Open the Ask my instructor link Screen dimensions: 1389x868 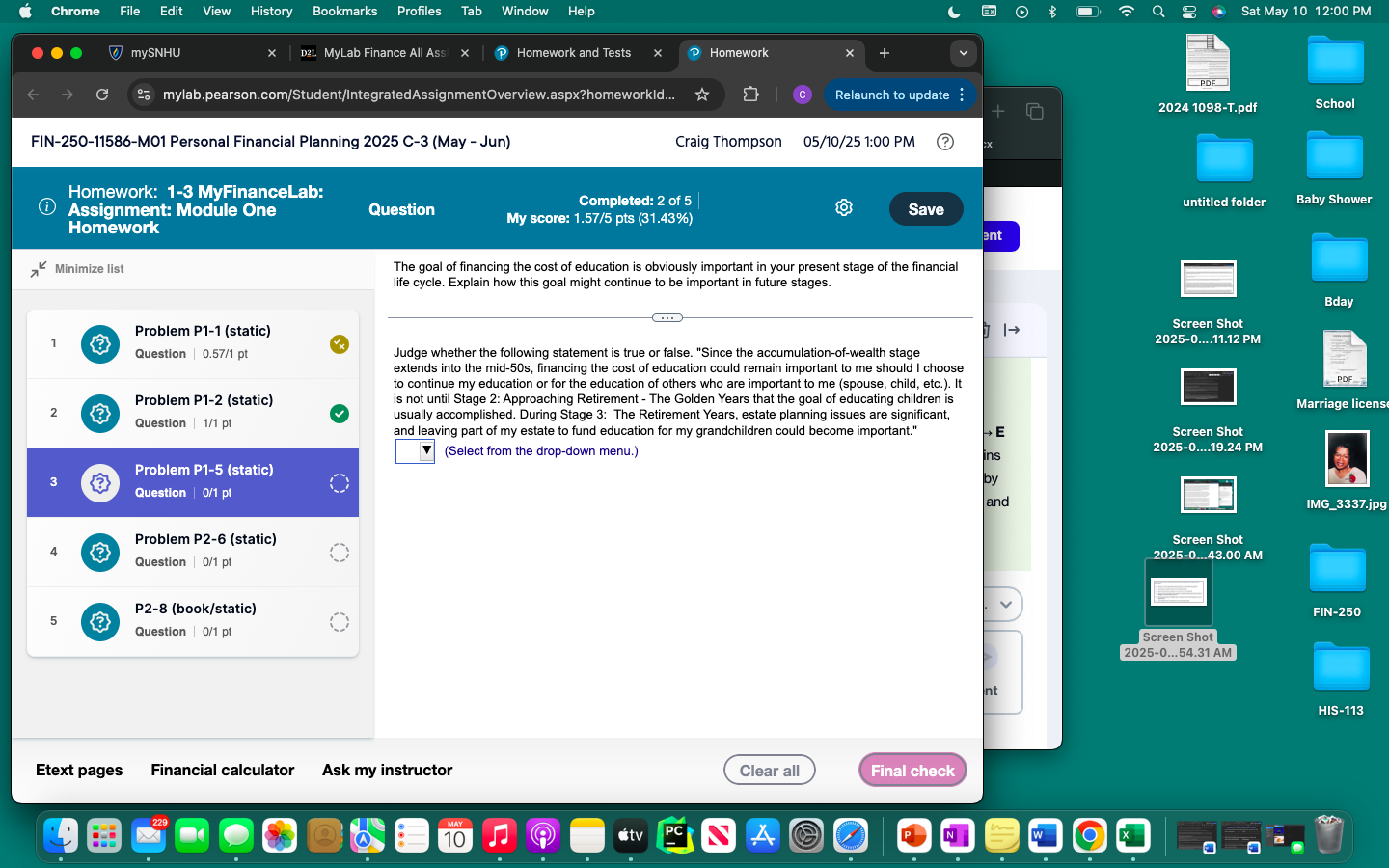[x=387, y=770]
